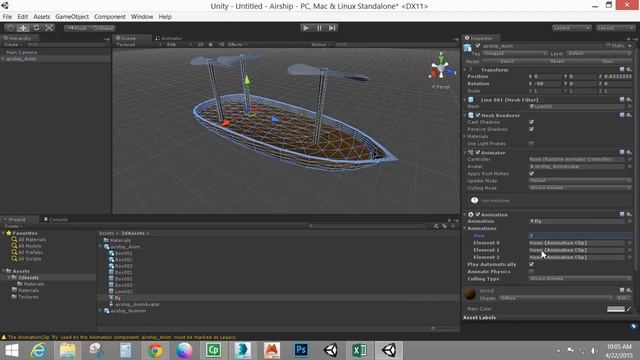The image size is (640, 360).
Task: Open the Culling Type dropdown
Action: (580, 279)
